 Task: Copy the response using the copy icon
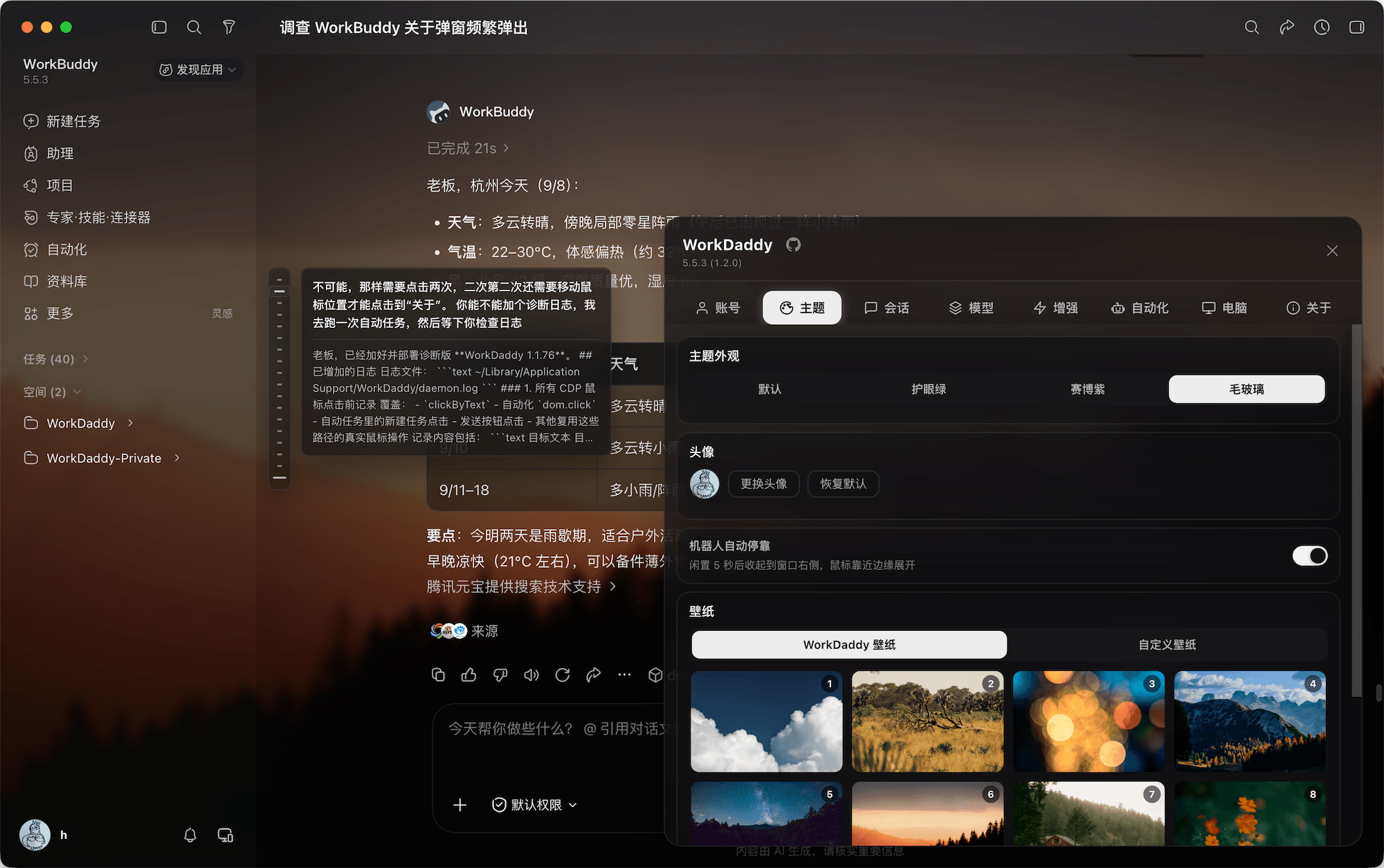point(438,674)
